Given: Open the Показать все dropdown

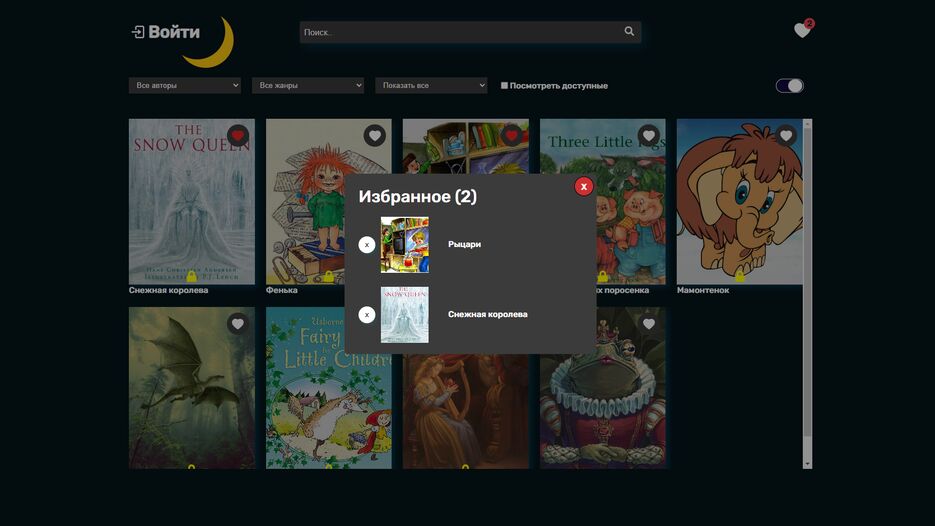Looking at the screenshot, I should pos(431,85).
